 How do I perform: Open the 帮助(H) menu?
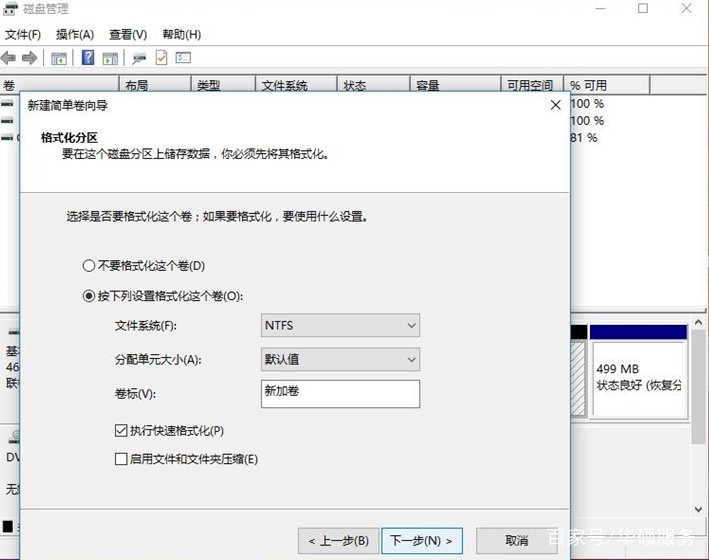pyautogui.click(x=181, y=34)
